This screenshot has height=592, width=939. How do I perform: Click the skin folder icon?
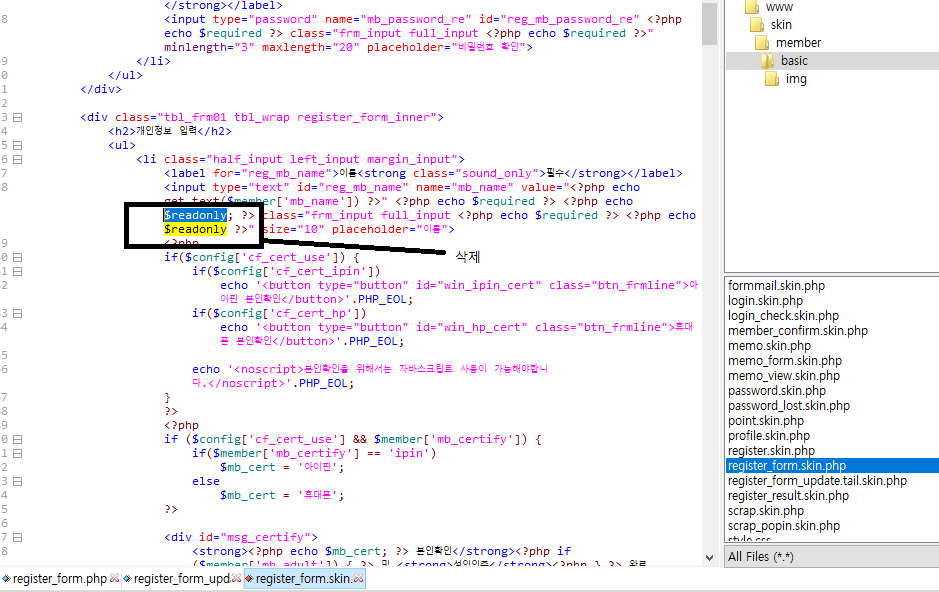click(x=757, y=25)
